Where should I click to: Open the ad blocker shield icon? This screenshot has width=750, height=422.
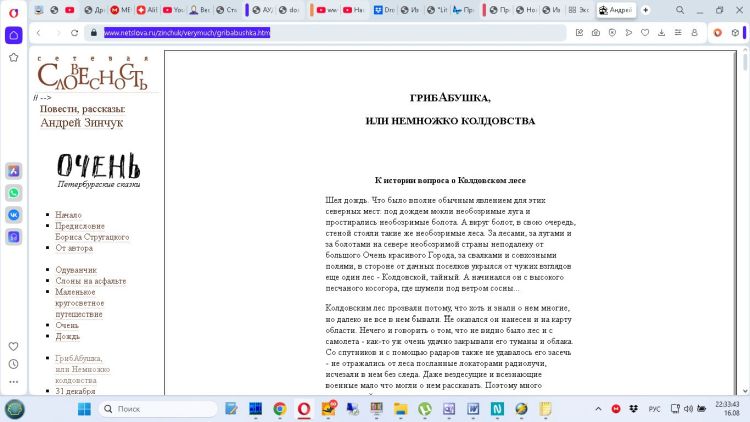coord(612,33)
